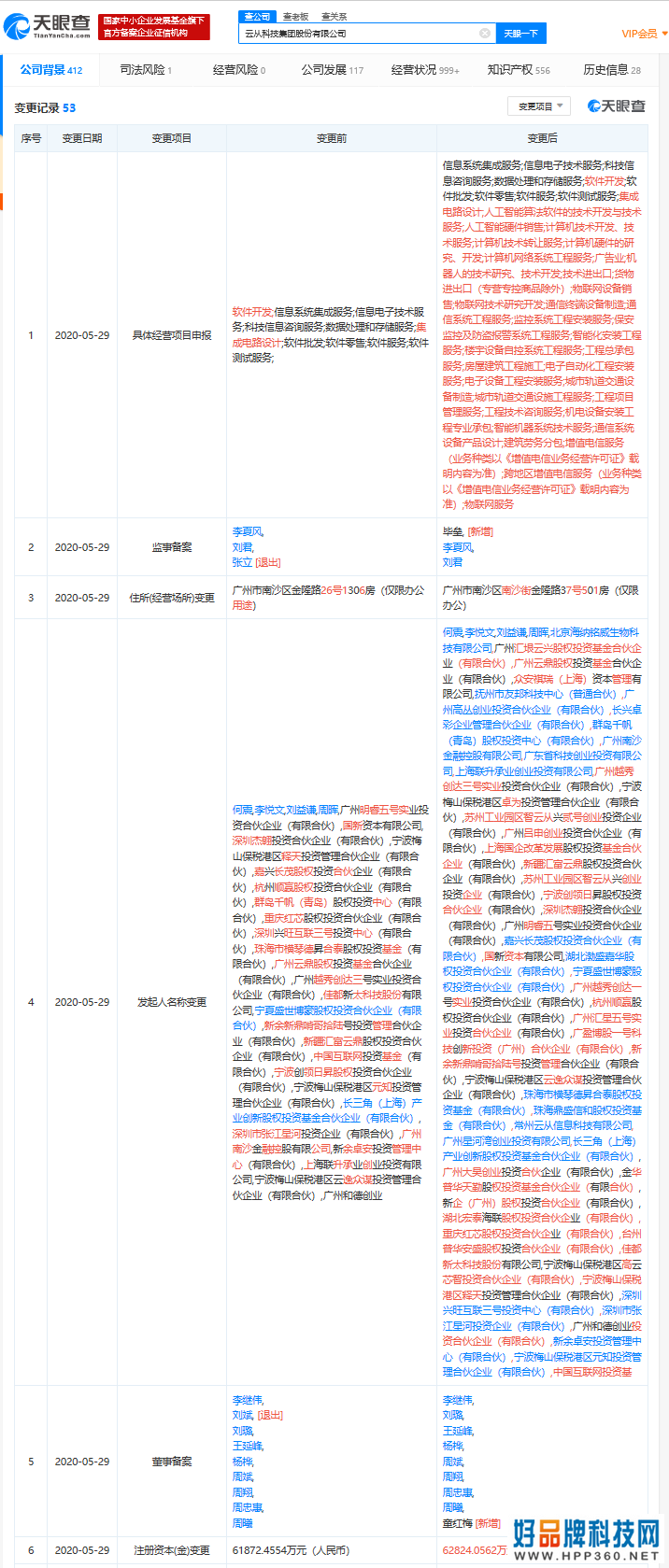Viewport: 669px width, 1568px height.
Task: Open 刘斌 link marked 退出 in 董事备案
Action: point(243,1415)
